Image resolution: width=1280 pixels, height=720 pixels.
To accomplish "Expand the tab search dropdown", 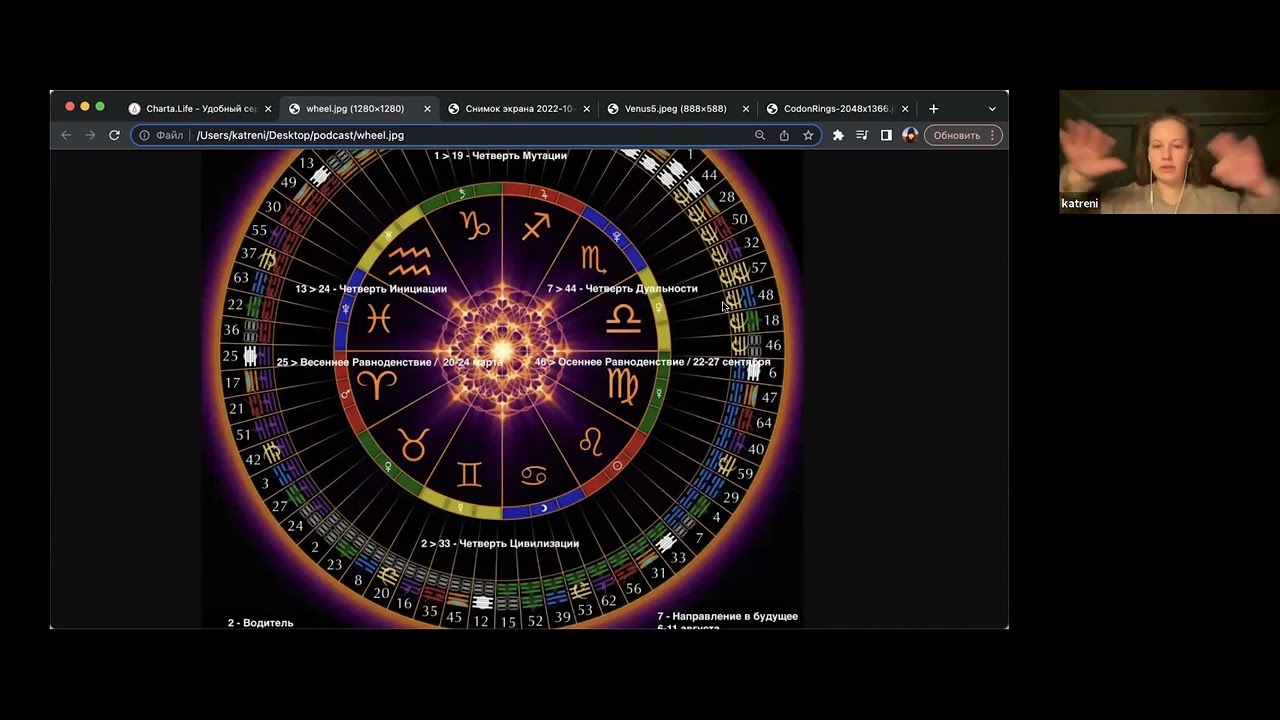I will pyautogui.click(x=992, y=108).
